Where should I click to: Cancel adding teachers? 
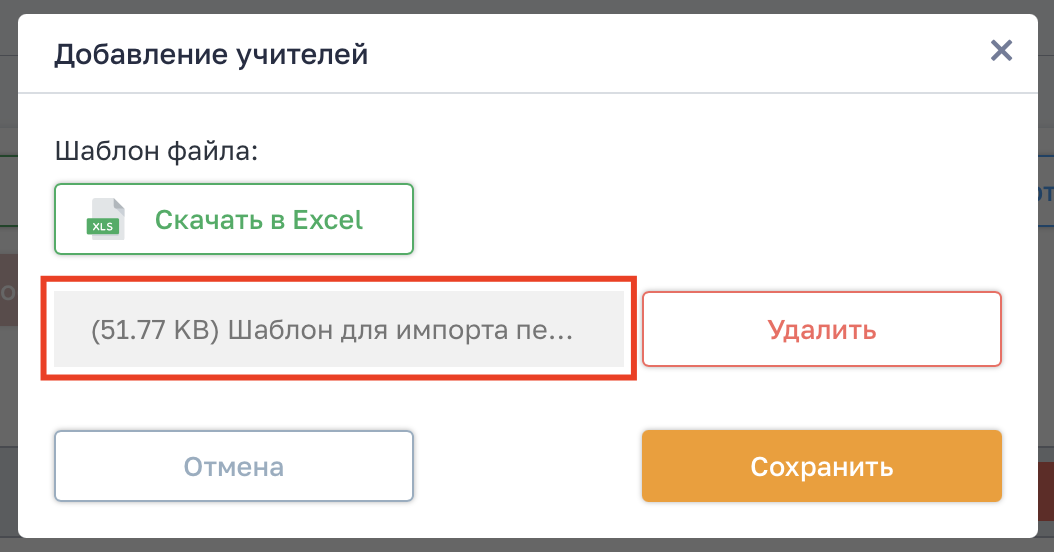pyautogui.click(x=233, y=466)
